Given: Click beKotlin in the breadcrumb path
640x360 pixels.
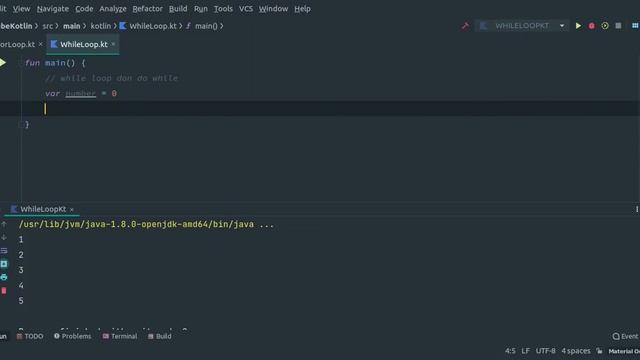Looking at the screenshot, I should [16, 26].
